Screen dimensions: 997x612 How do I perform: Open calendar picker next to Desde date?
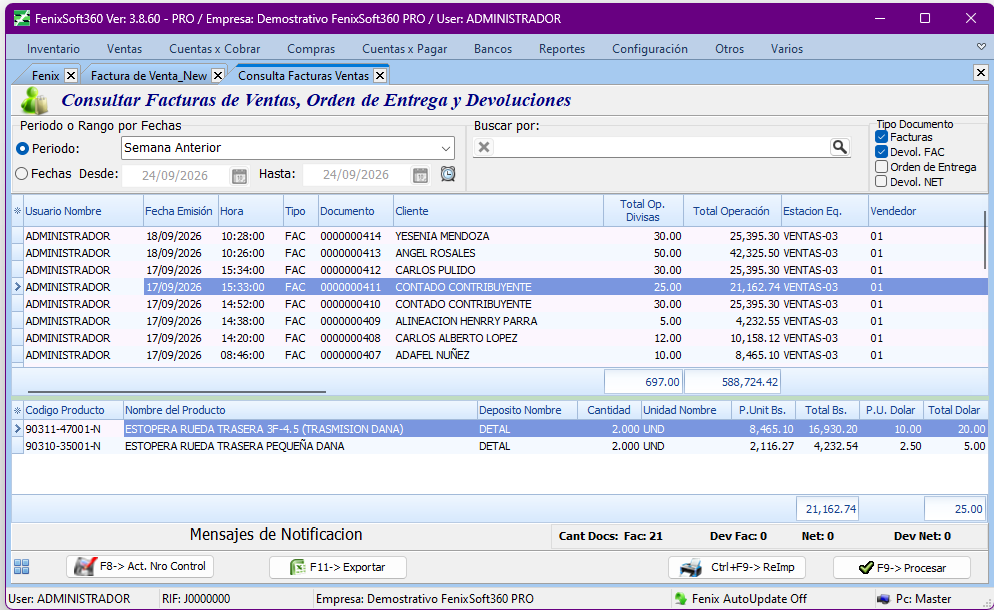pos(239,175)
